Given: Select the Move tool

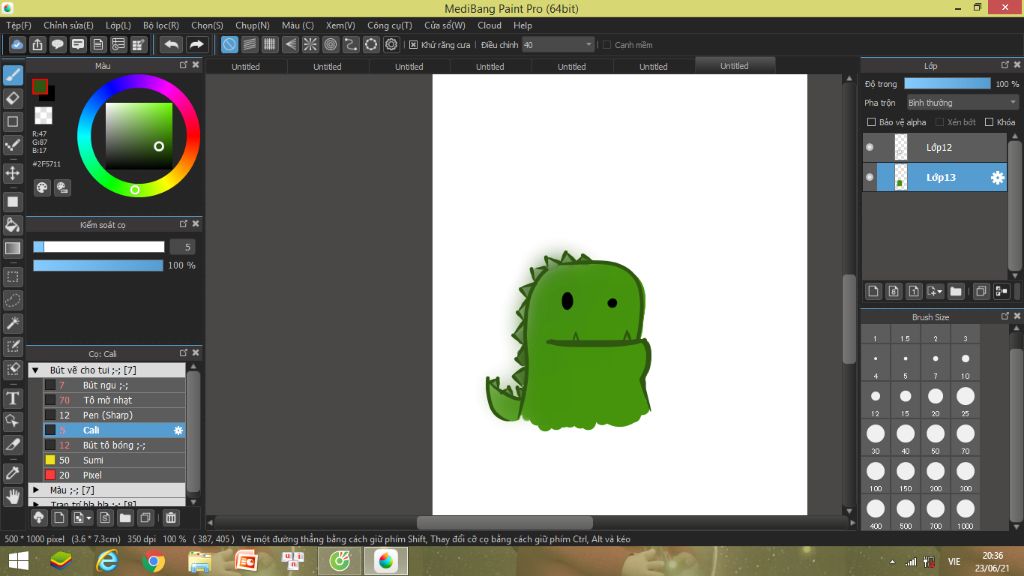Looking at the screenshot, I should (x=12, y=173).
